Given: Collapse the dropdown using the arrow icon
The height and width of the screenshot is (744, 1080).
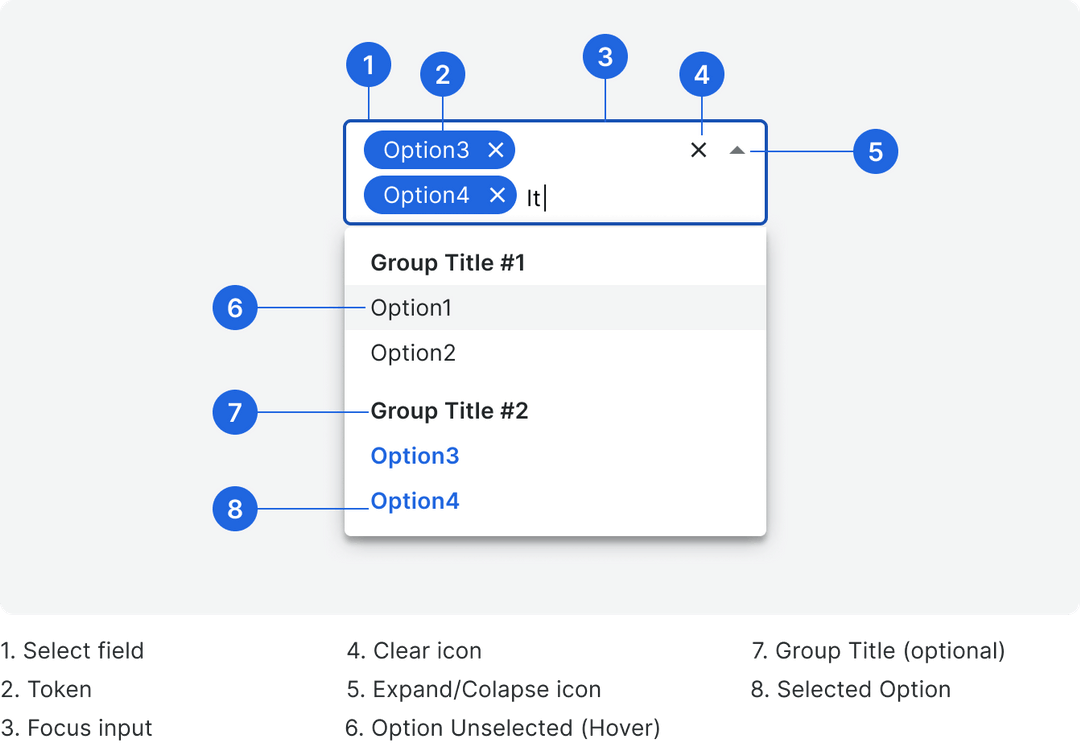Looking at the screenshot, I should (738, 150).
